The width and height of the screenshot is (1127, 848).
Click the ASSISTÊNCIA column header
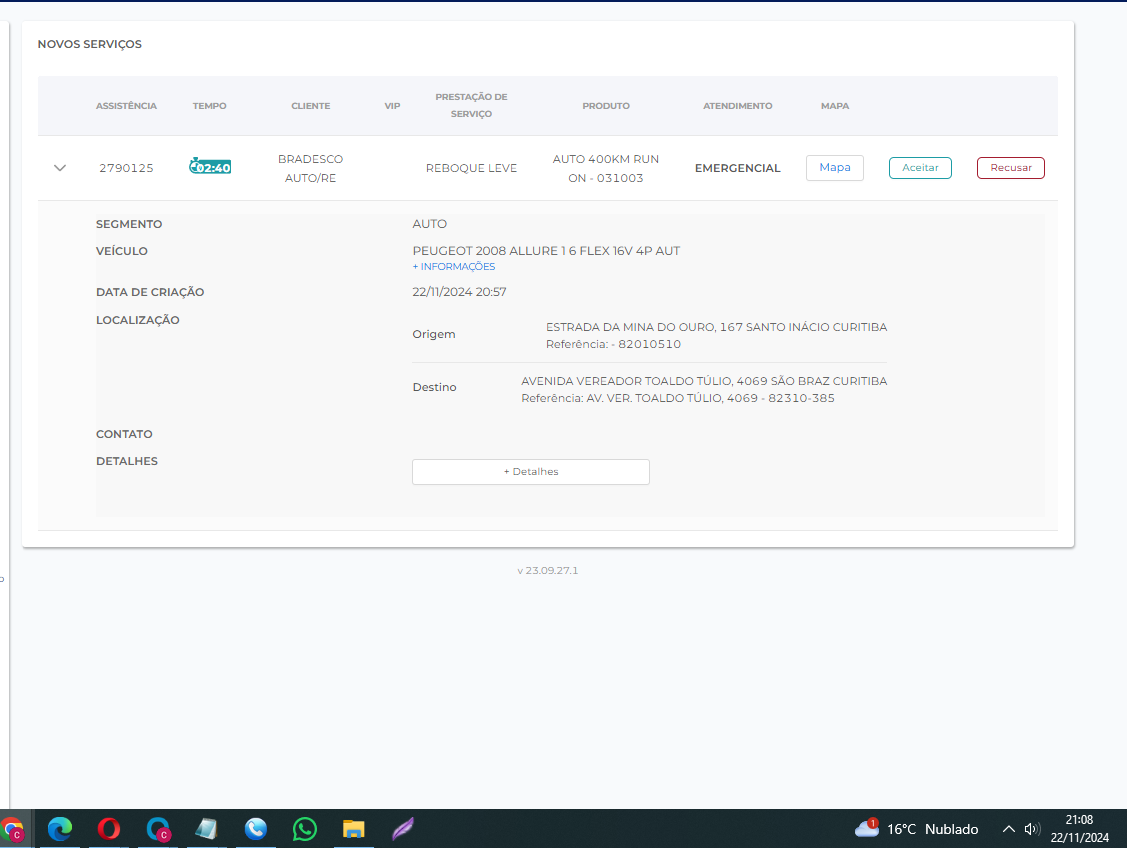pos(126,106)
